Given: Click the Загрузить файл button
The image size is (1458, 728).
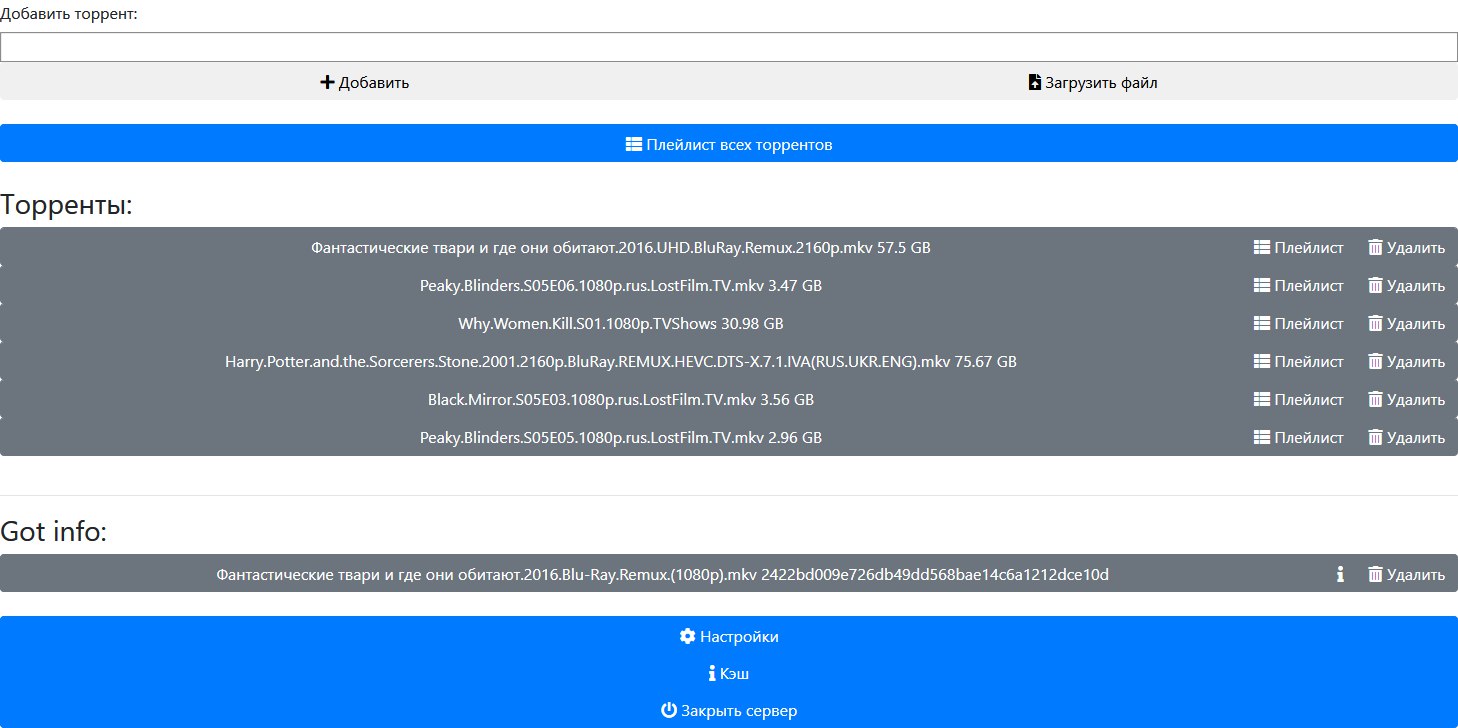Looking at the screenshot, I should click(1093, 82).
